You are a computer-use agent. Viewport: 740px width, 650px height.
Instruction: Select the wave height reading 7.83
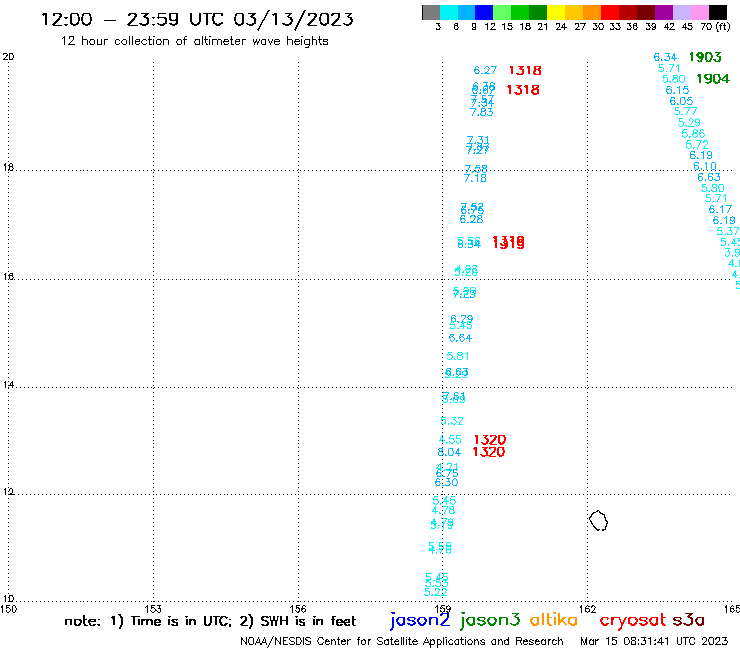tap(481, 112)
